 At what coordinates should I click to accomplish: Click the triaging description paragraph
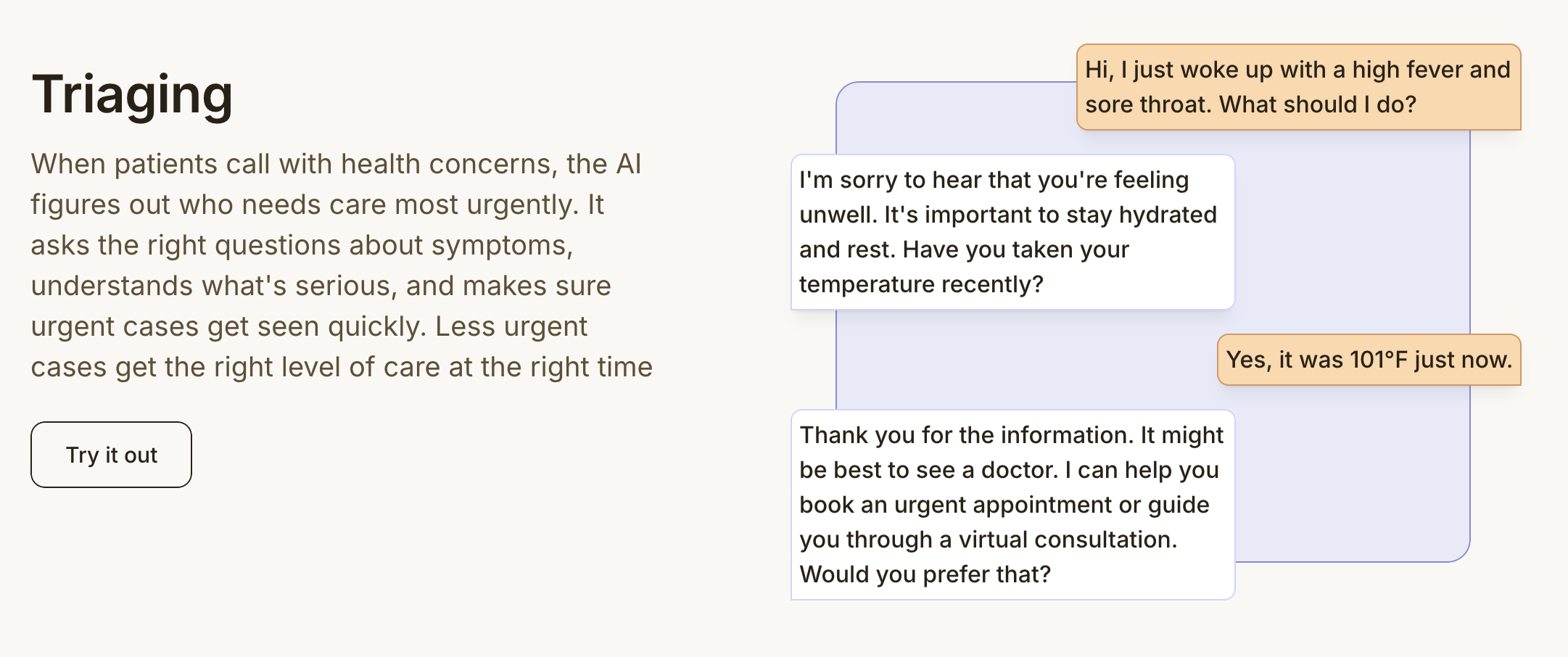[x=341, y=265]
